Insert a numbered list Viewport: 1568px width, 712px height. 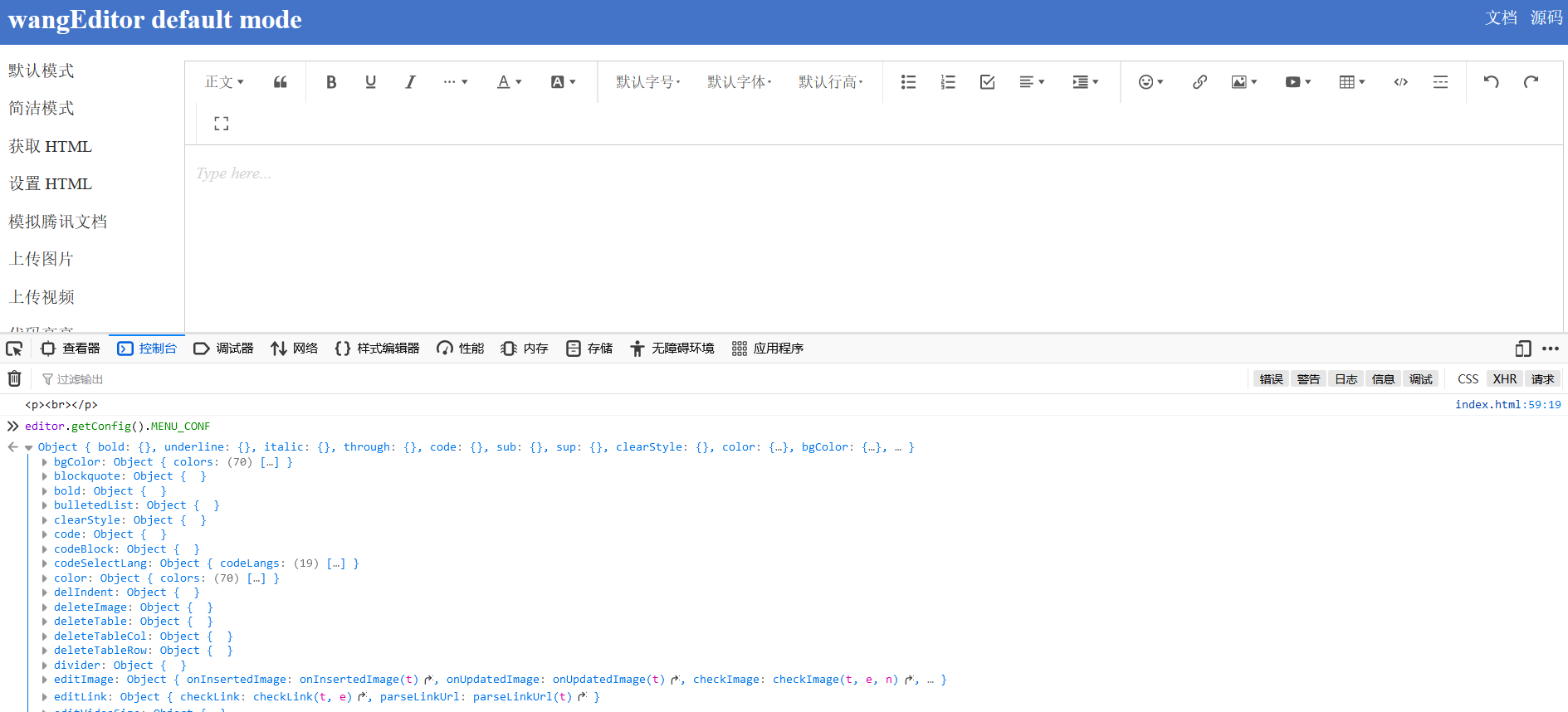948,82
